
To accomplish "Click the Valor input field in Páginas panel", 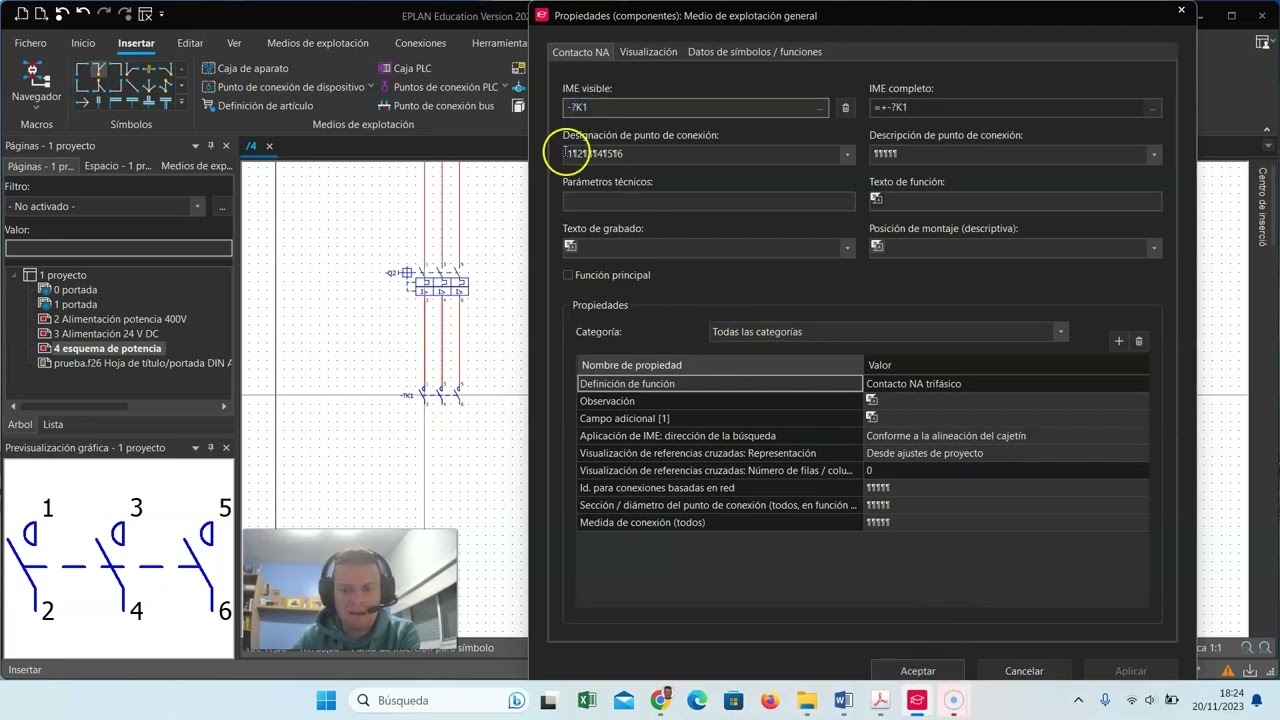I will [x=118, y=248].
